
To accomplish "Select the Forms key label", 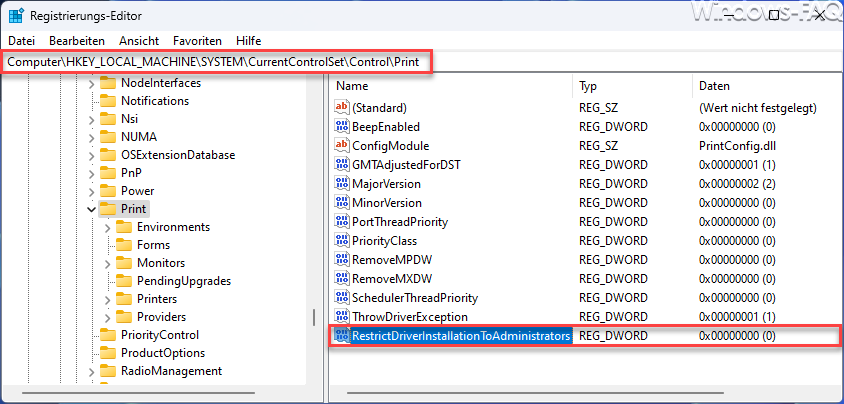I will coord(153,245).
